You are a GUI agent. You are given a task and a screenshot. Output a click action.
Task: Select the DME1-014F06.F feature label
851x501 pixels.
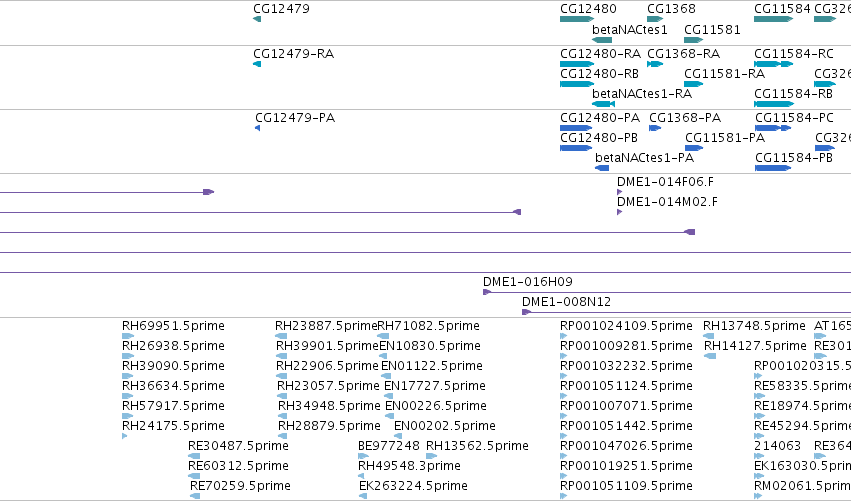[666, 182]
